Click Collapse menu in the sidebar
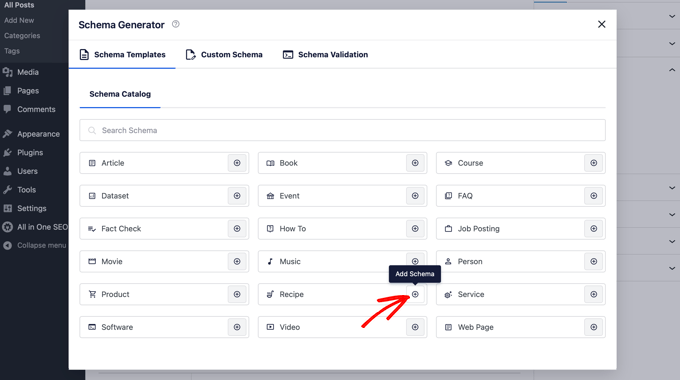This screenshot has height=380, width=680. coord(41,246)
